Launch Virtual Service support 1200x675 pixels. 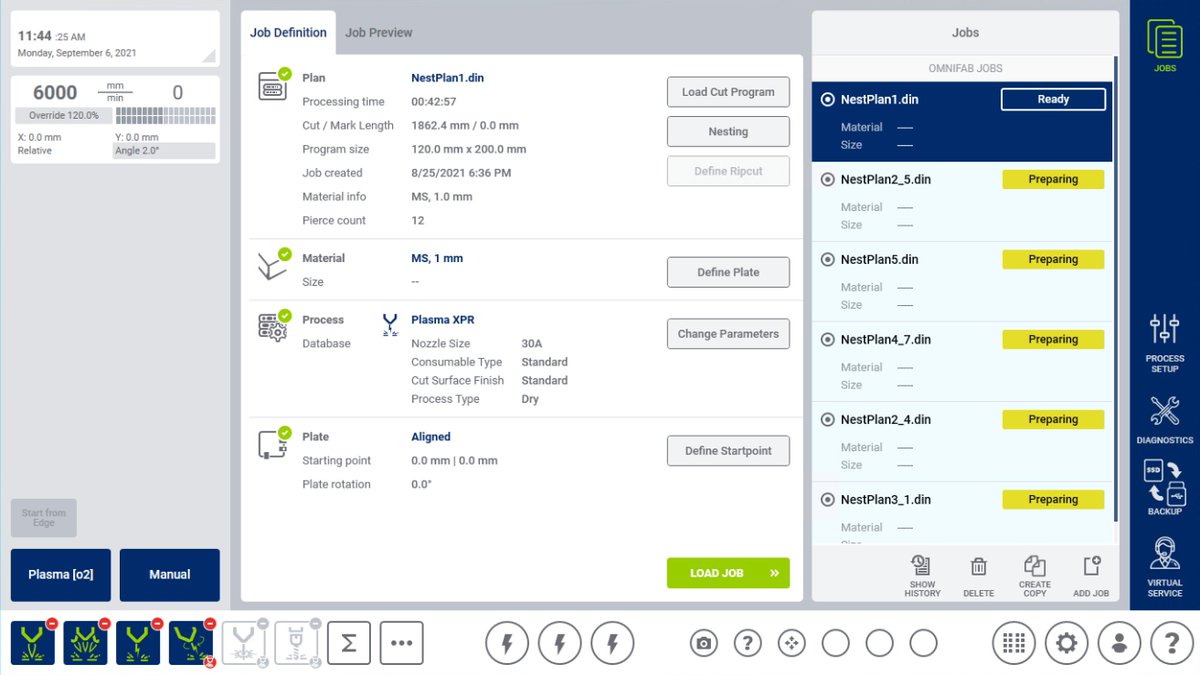point(1165,566)
